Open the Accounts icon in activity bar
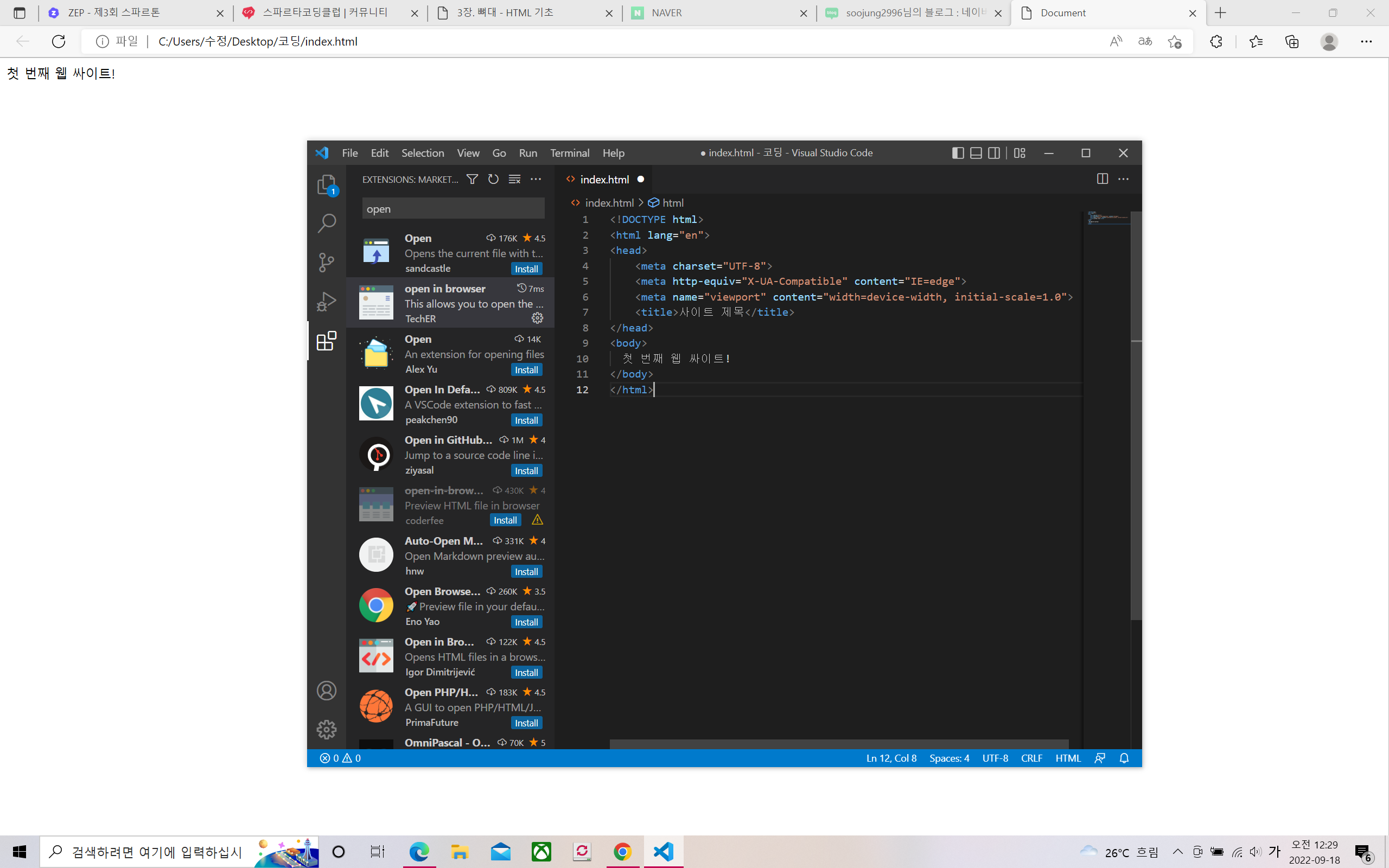 point(327,691)
